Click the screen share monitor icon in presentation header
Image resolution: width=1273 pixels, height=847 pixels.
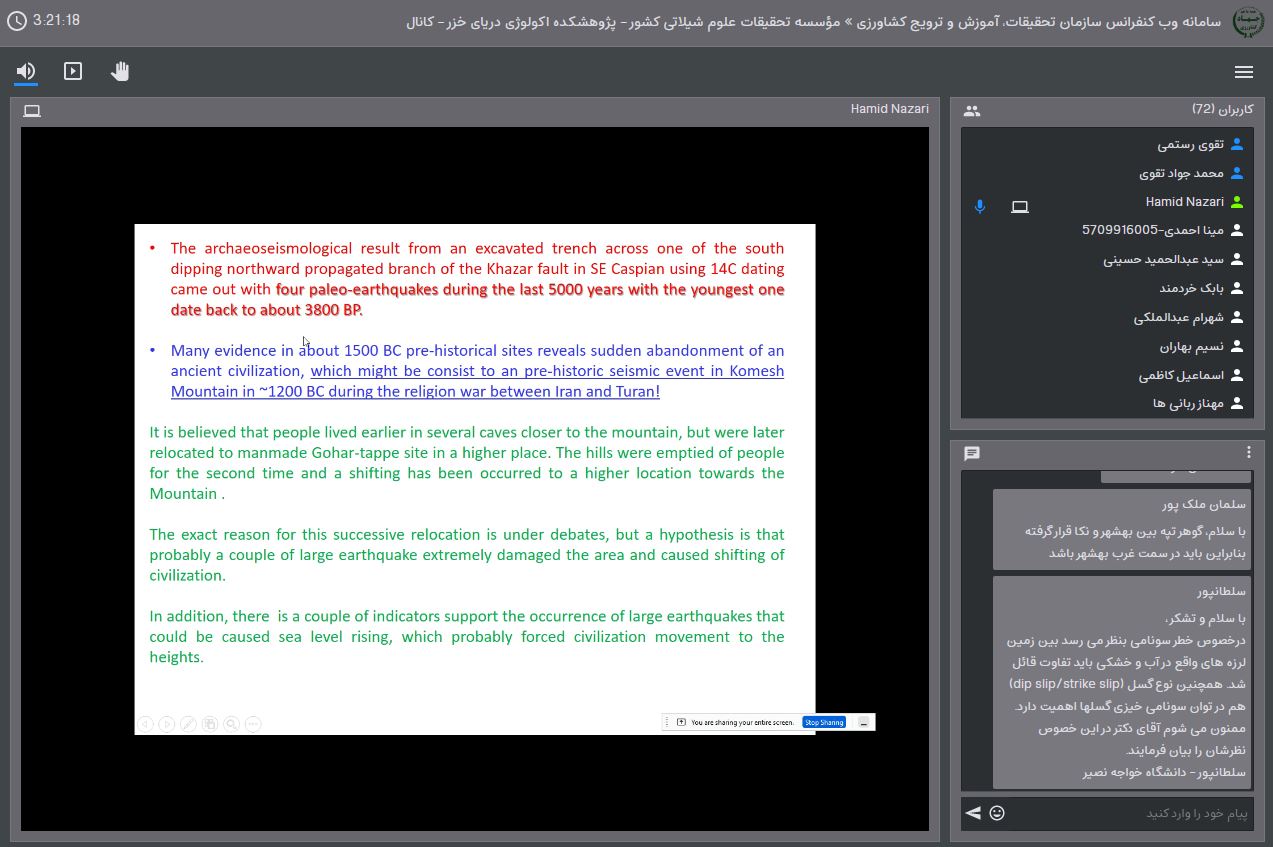(32, 111)
